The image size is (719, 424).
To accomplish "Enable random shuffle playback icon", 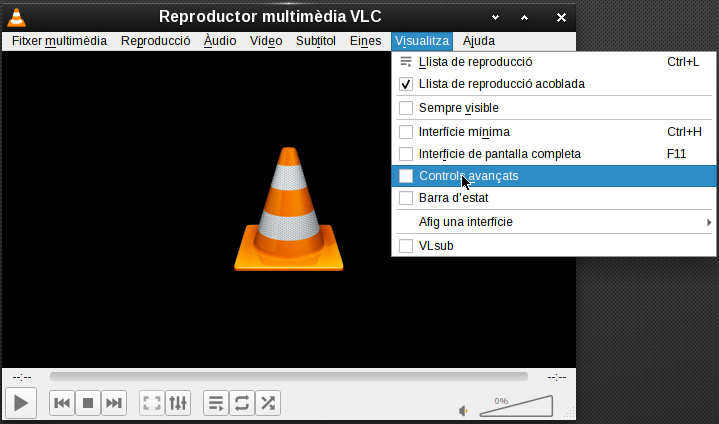I will [268, 403].
